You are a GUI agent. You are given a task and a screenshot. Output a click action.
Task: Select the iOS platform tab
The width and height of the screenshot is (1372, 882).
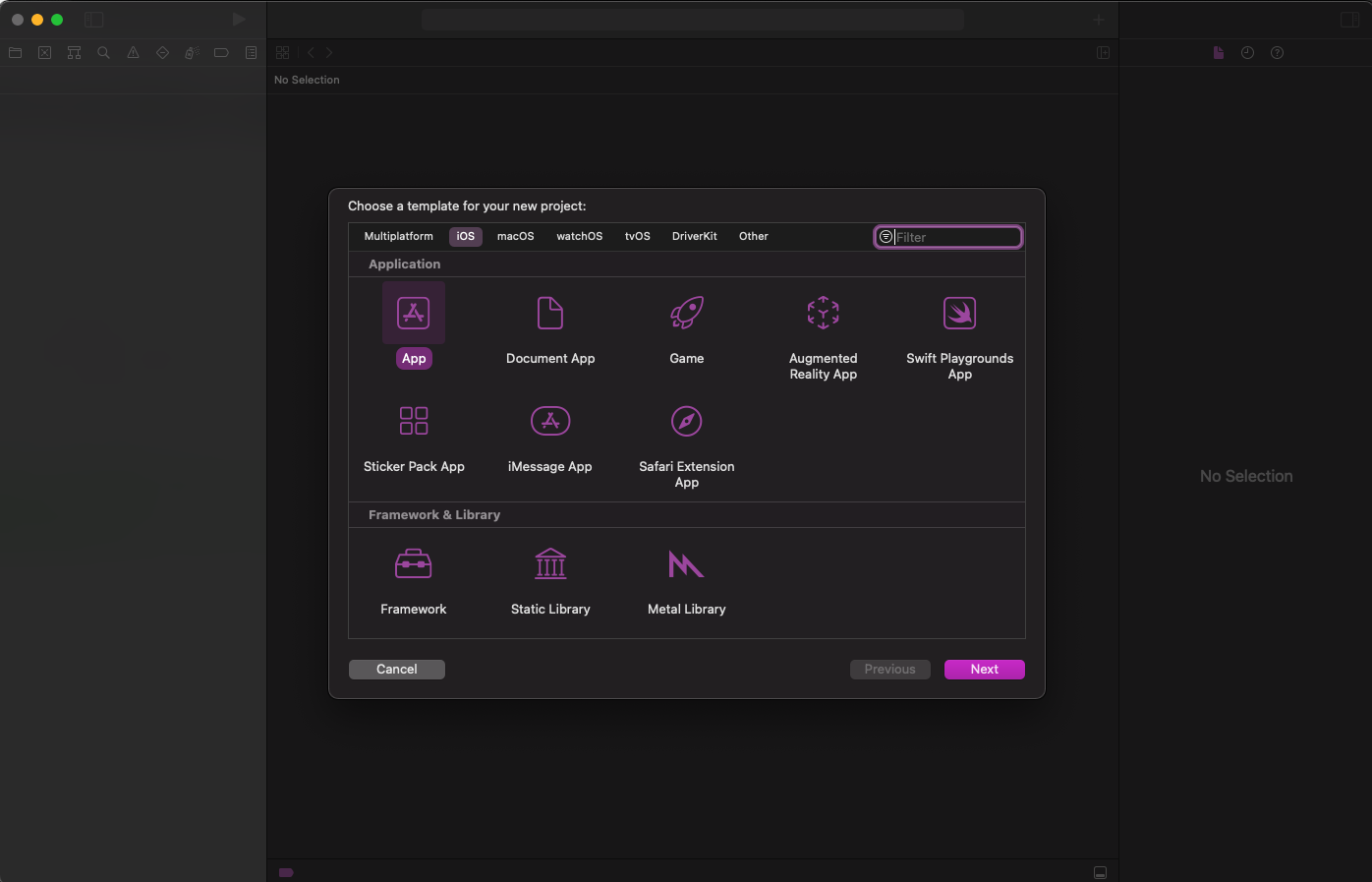[x=466, y=236]
